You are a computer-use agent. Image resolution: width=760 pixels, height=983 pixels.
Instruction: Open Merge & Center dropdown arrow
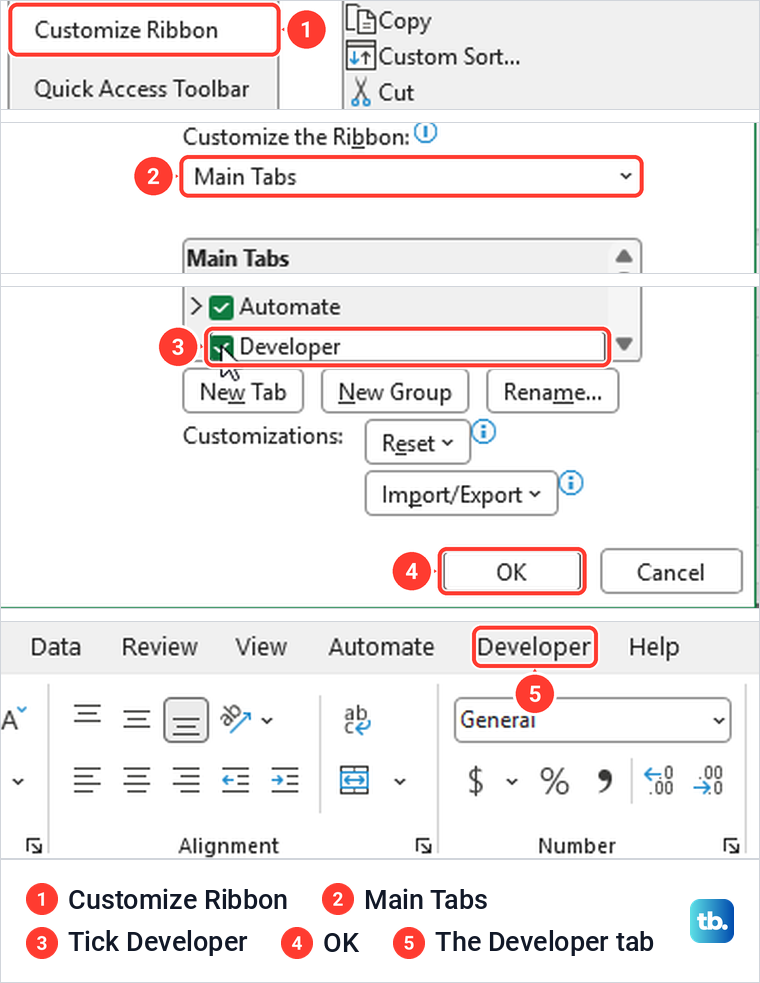point(399,781)
